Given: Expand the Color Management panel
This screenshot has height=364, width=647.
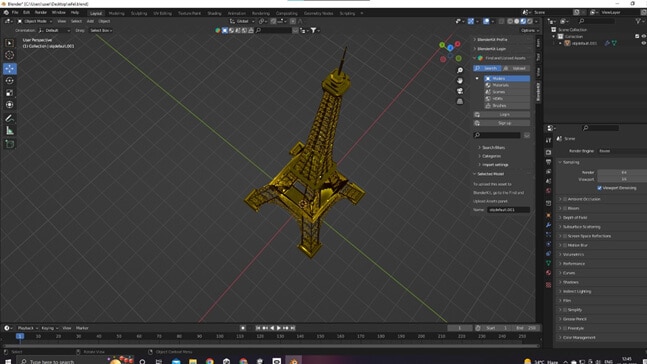Looking at the screenshot, I should [x=579, y=338].
